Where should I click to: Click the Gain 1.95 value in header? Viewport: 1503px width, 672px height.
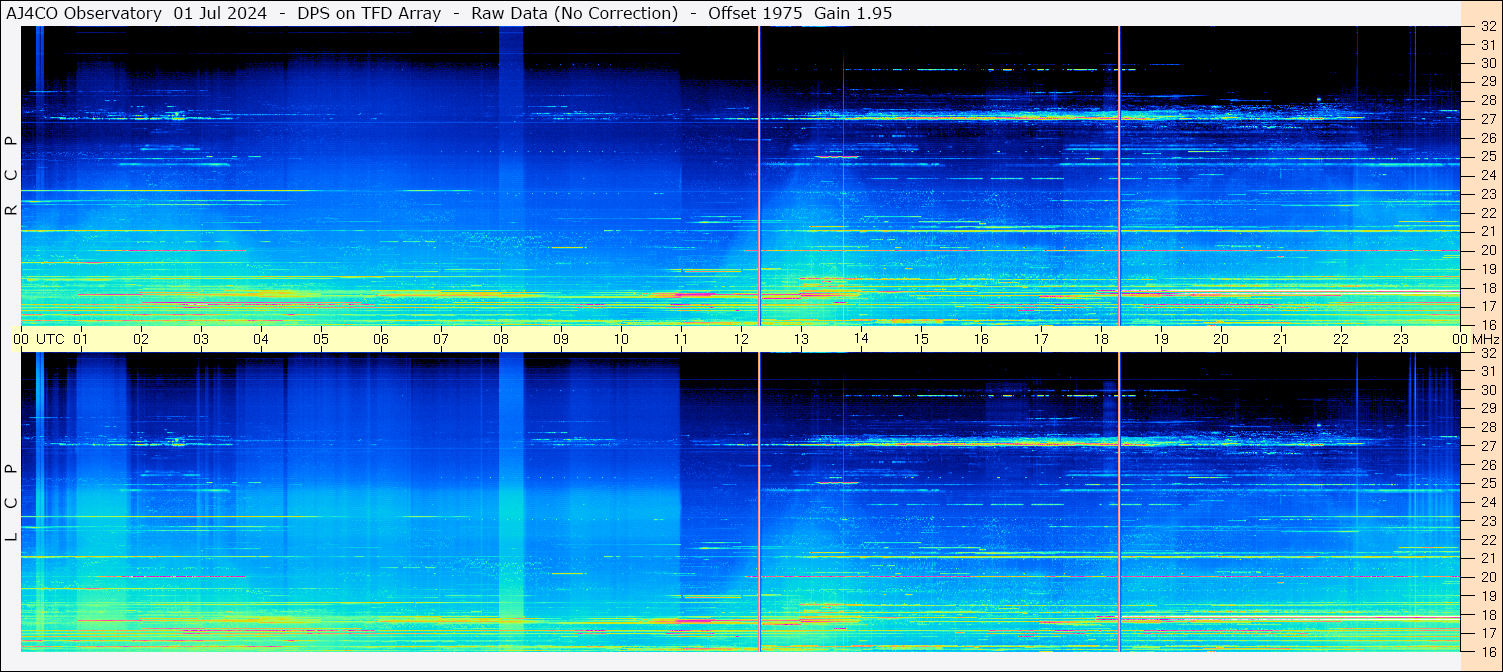[x=853, y=13]
